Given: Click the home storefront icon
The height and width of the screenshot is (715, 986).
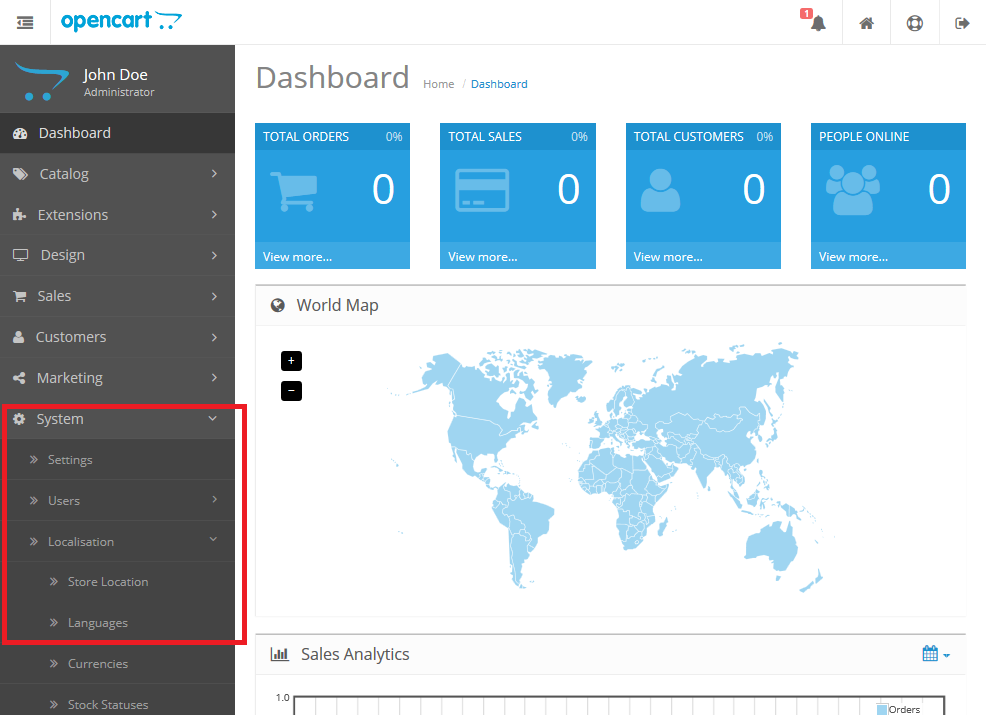Looking at the screenshot, I should 867,23.
